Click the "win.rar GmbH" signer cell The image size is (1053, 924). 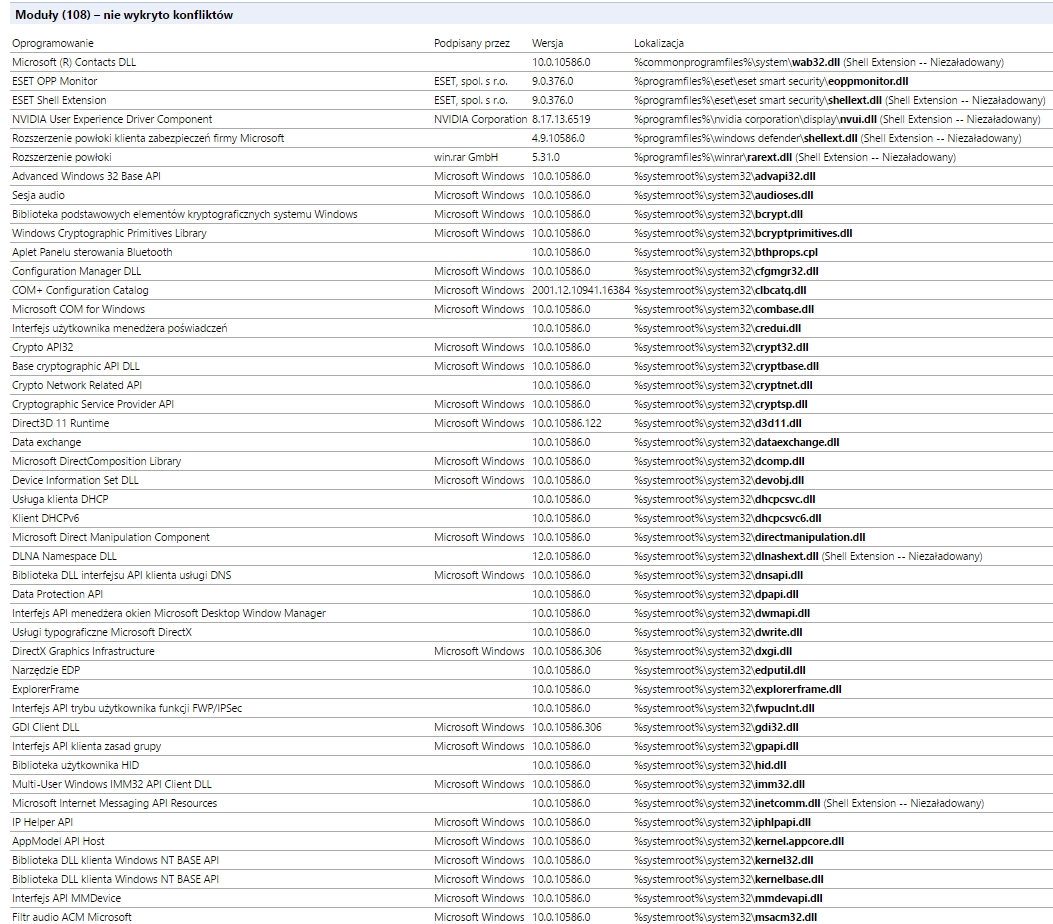(x=466, y=157)
